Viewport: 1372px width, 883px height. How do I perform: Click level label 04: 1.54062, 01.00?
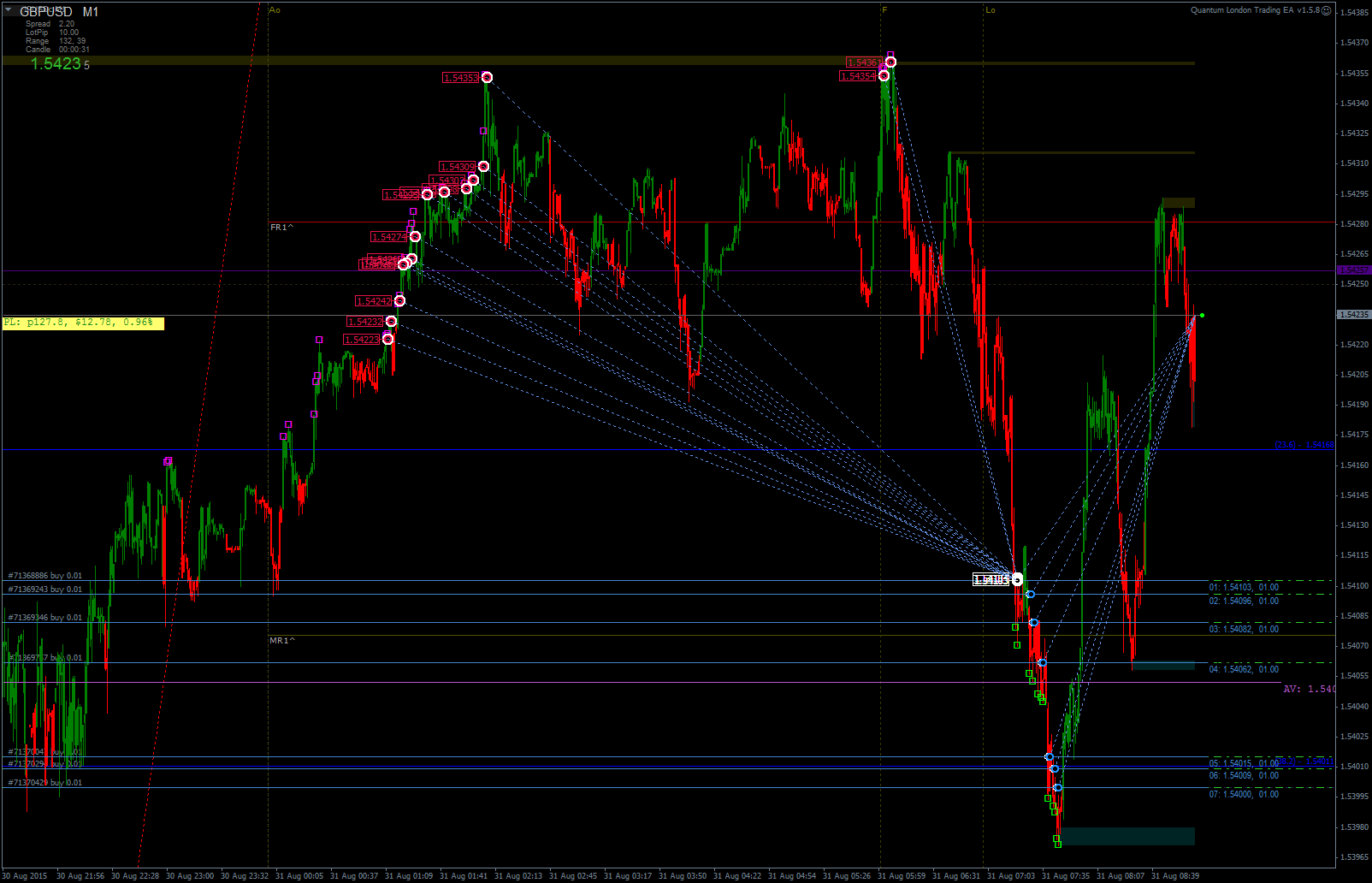point(1244,669)
